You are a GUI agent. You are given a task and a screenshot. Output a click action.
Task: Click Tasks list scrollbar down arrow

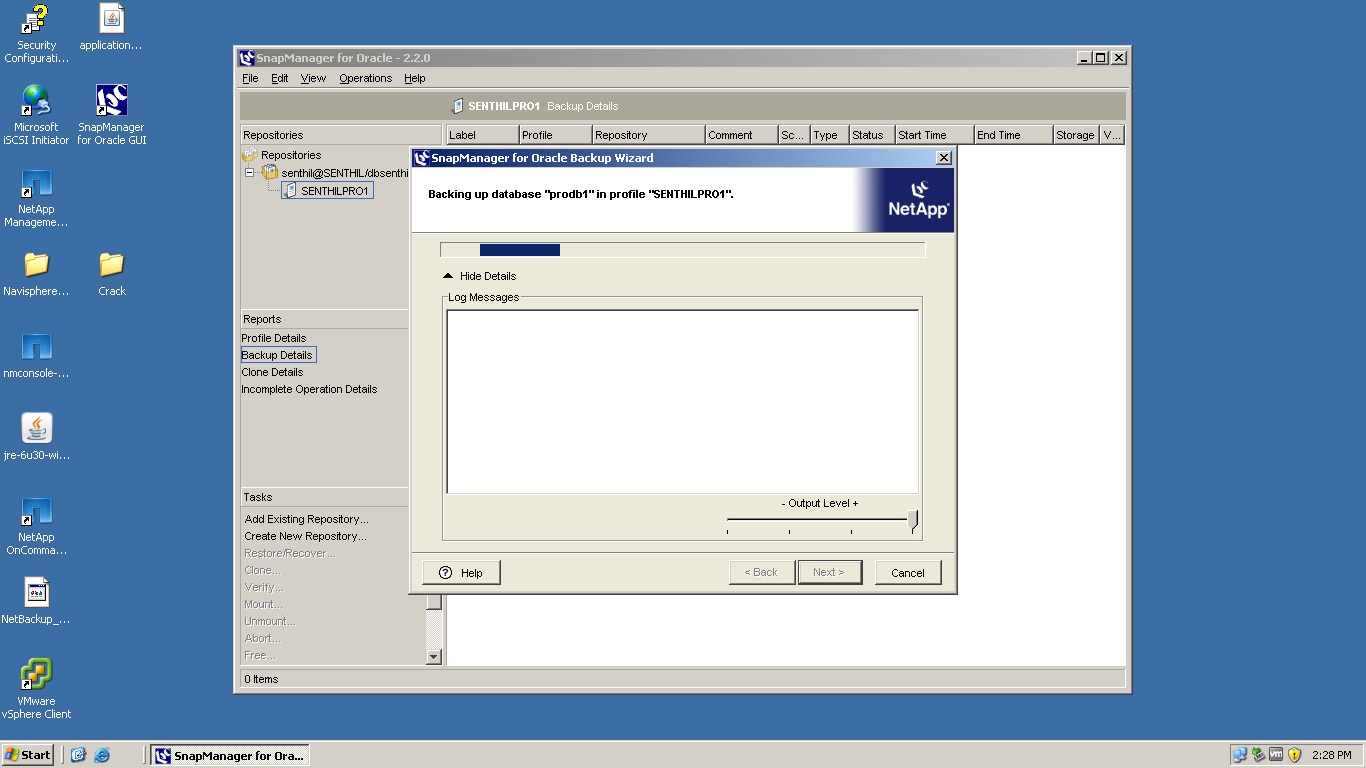[x=434, y=657]
